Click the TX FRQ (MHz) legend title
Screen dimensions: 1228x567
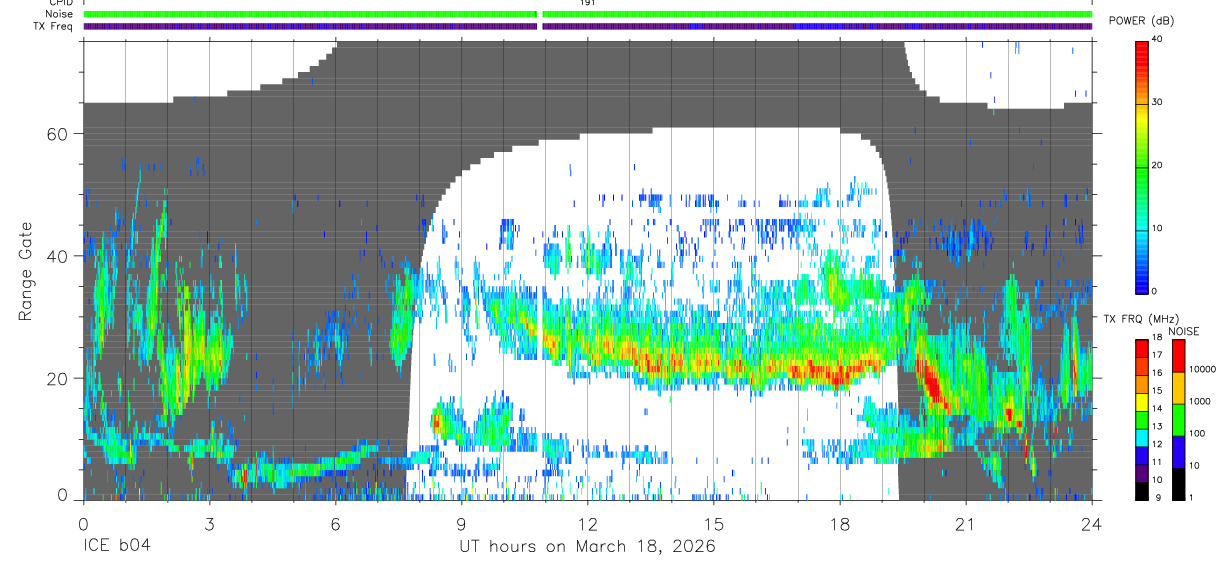click(x=1141, y=318)
